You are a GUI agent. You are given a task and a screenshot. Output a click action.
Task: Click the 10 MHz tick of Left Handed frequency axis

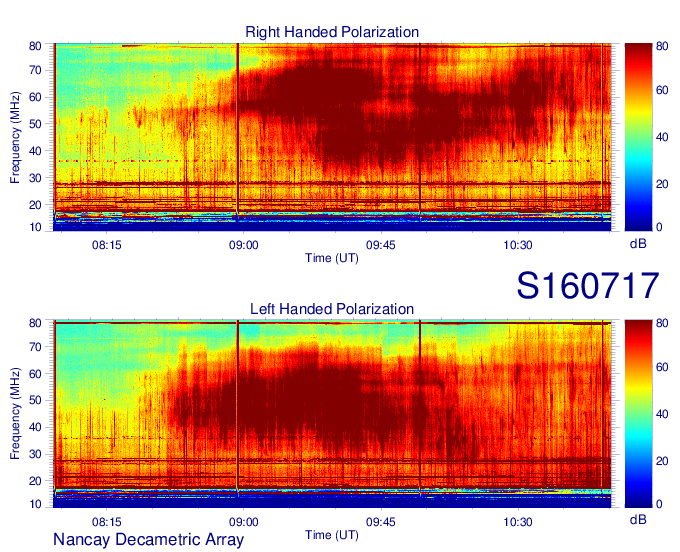click(35, 504)
